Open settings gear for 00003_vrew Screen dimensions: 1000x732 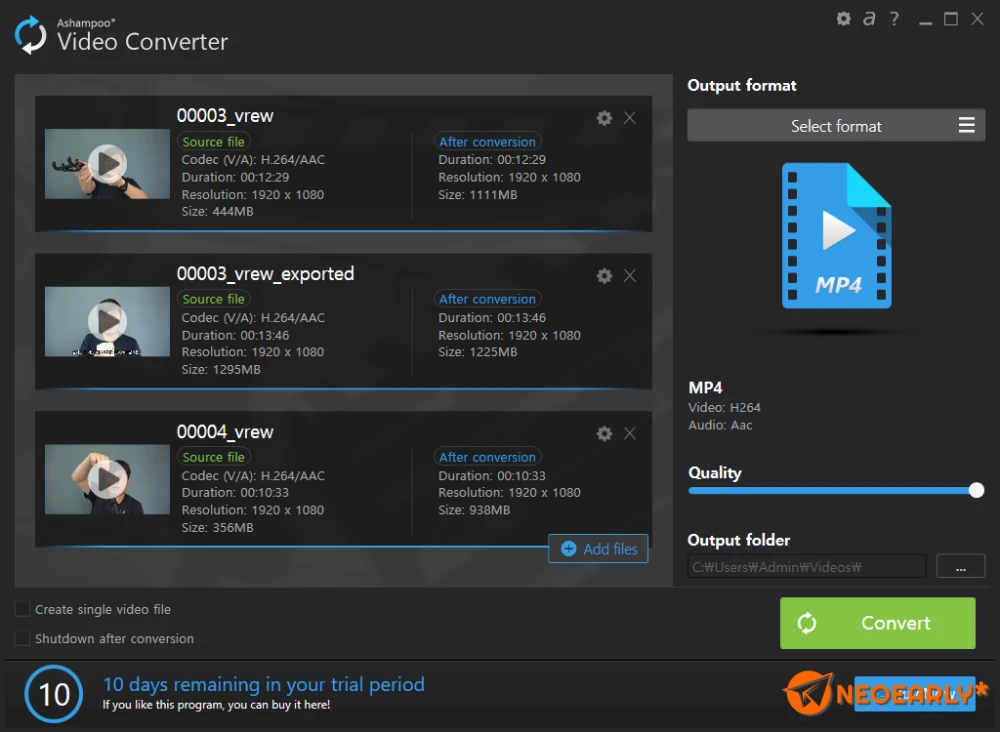click(604, 118)
